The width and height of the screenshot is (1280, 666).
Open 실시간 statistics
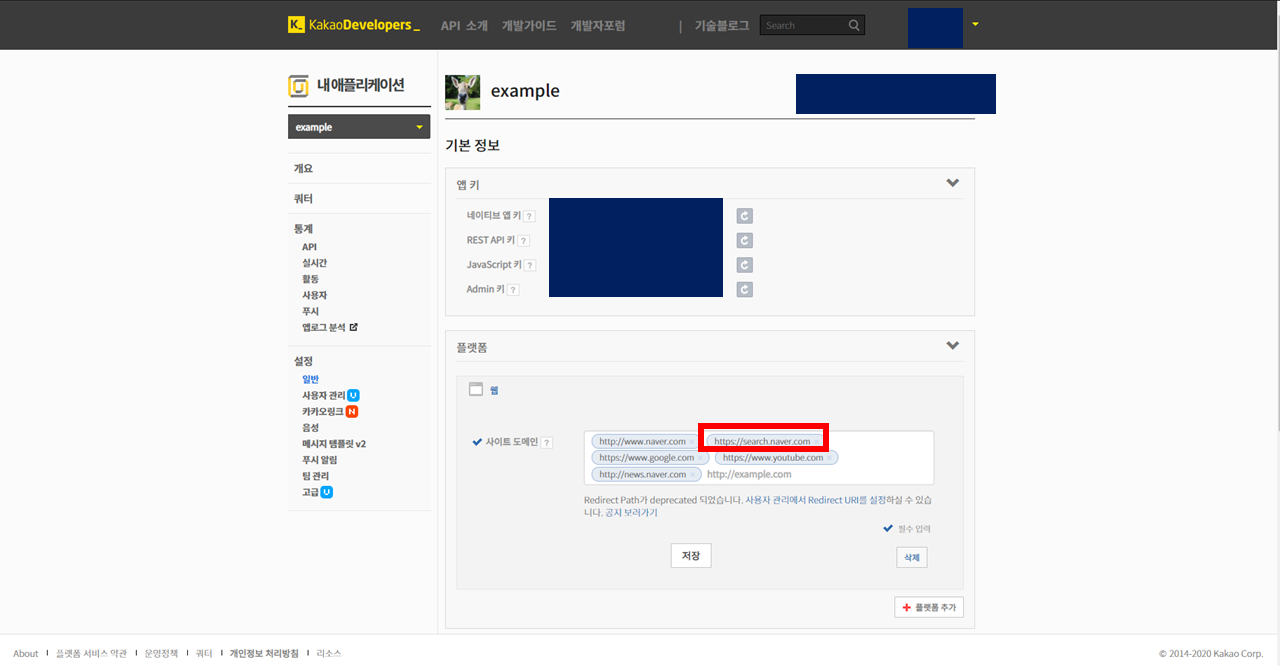pos(314,263)
